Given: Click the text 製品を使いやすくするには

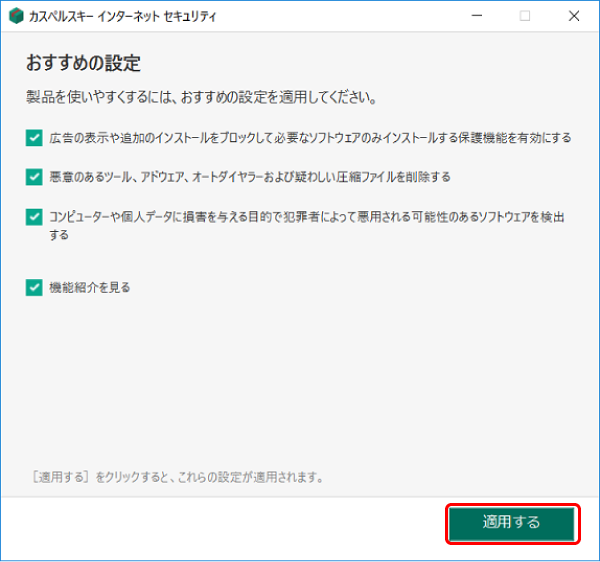Looking at the screenshot, I should 98,97.
